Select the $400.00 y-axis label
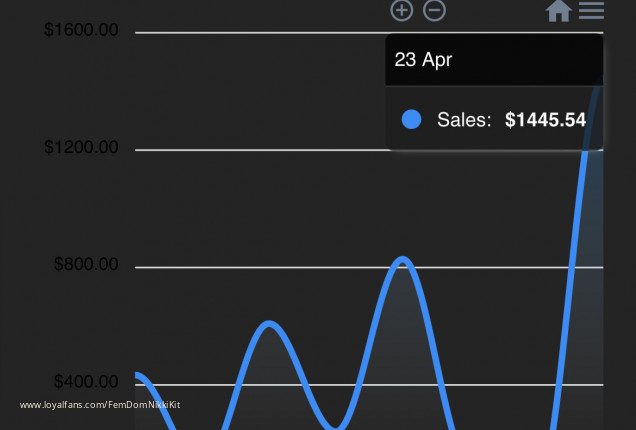636x430 pixels. coord(85,382)
